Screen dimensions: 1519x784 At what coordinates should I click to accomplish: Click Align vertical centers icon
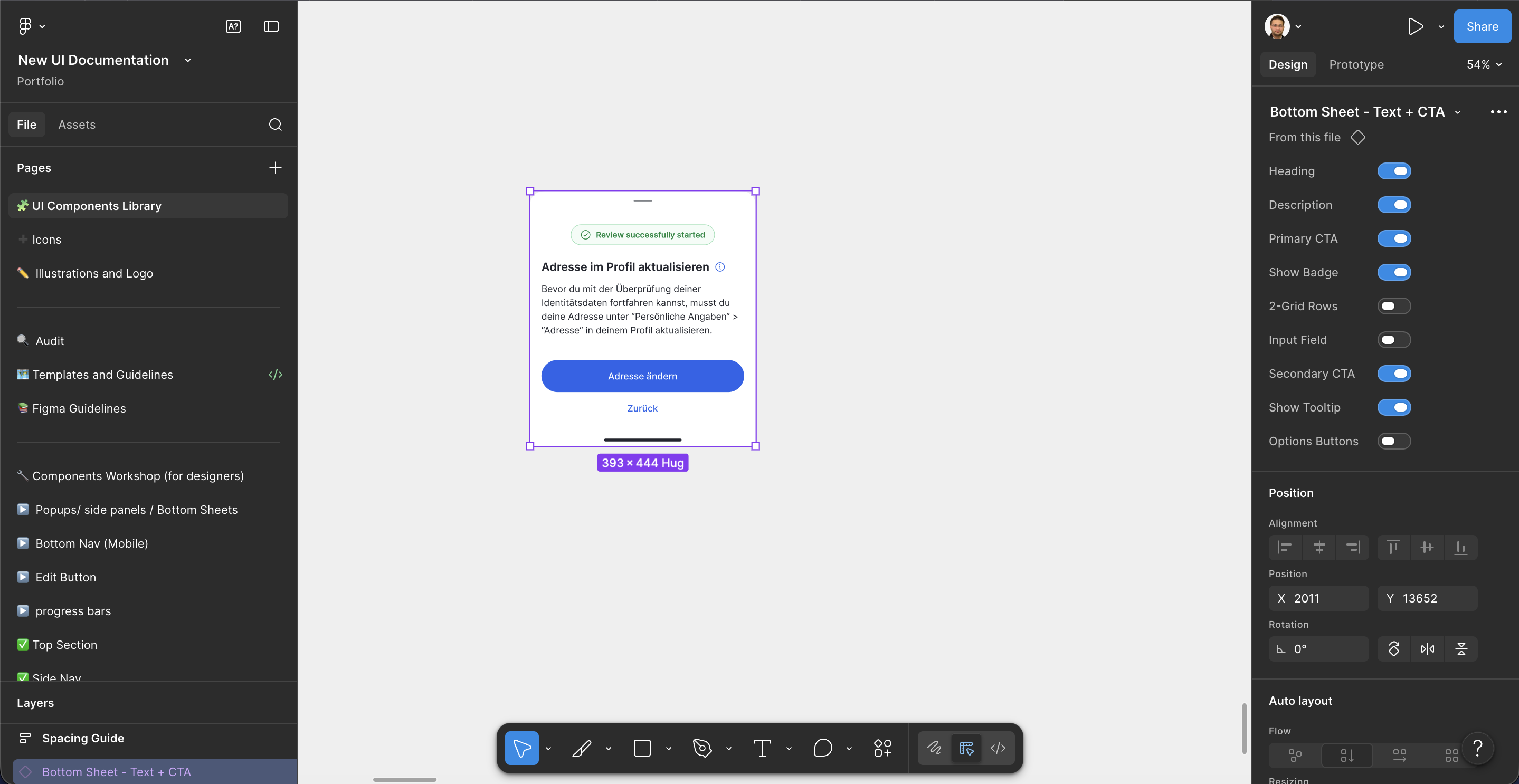tap(1427, 548)
